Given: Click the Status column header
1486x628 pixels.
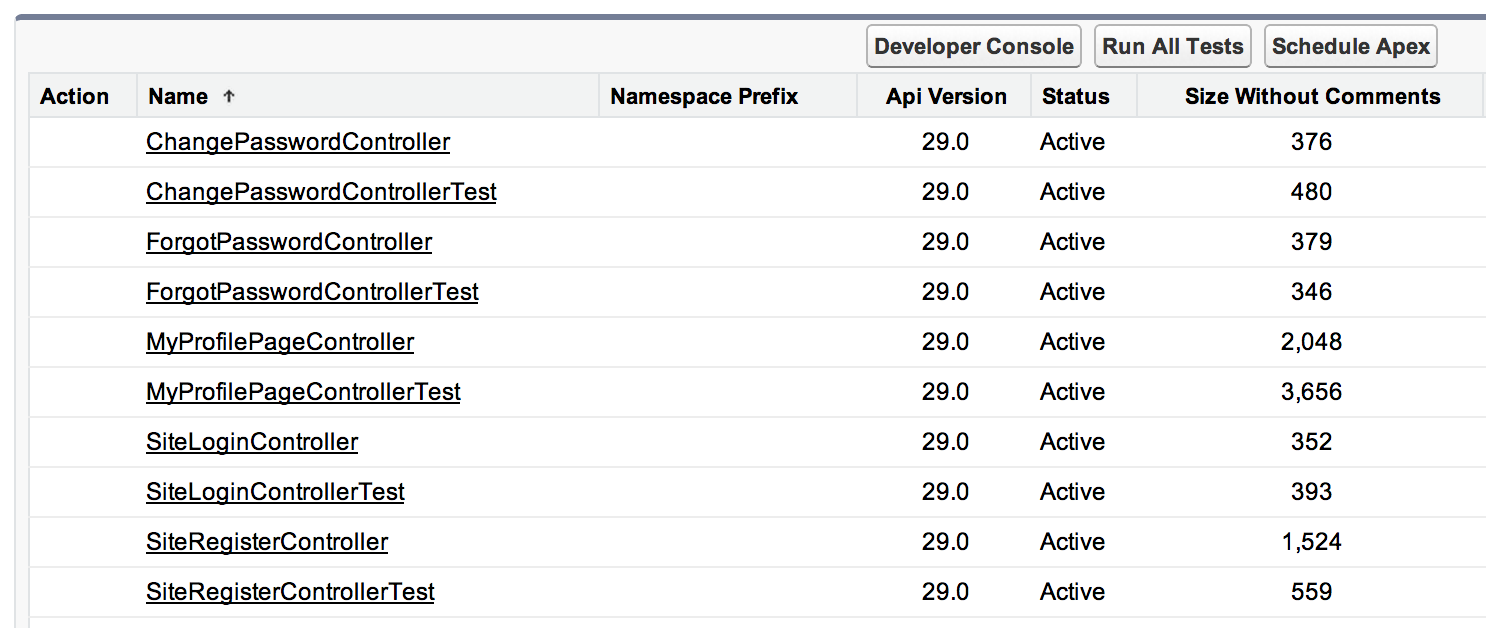Looking at the screenshot, I should (1075, 97).
